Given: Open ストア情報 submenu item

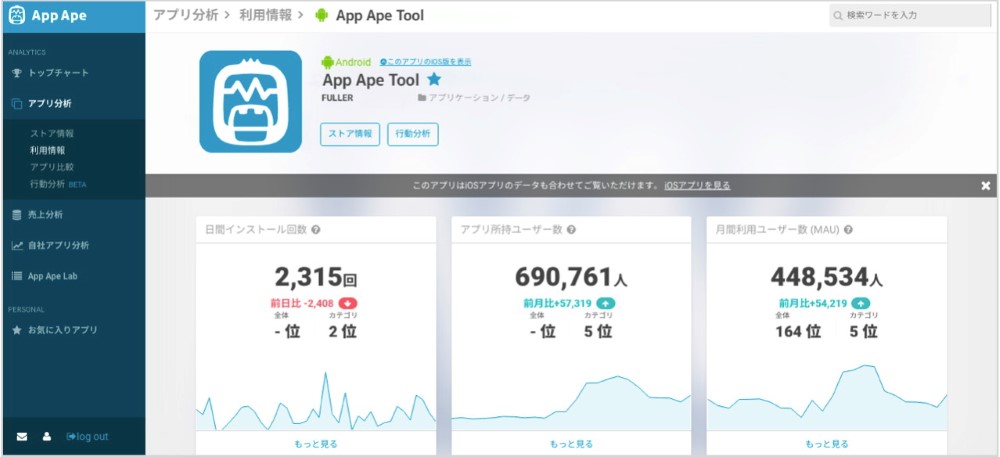Looking at the screenshot, I should [x=52, y=134].
